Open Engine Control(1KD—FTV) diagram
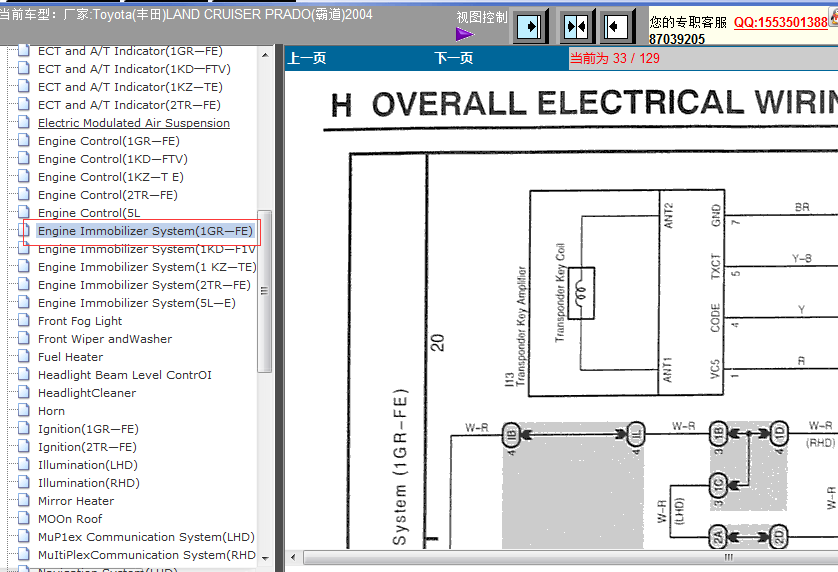This screenshot has height=572, width=838. (113, 159)
